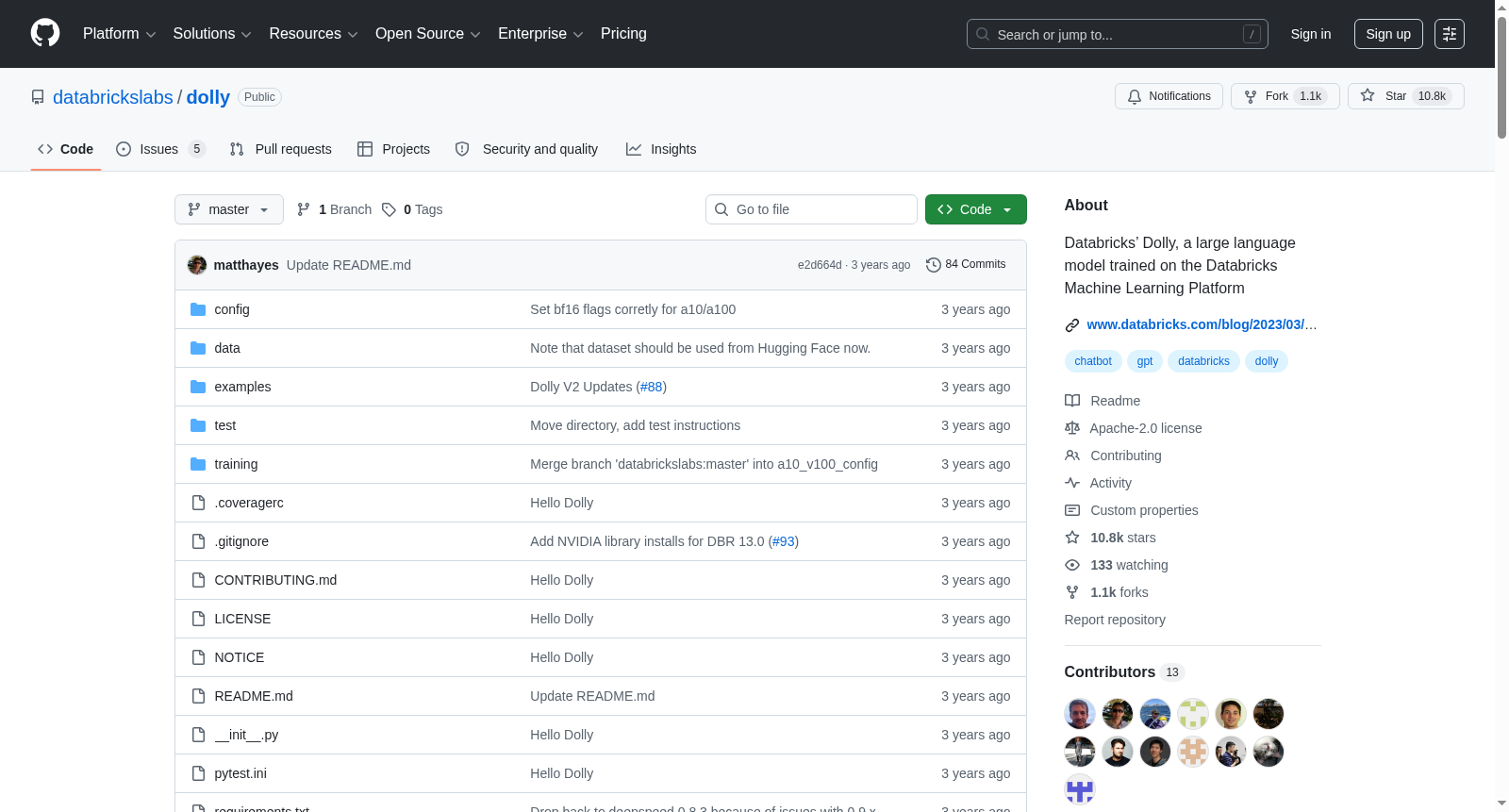Open the CONTRIBUTING.md file
Image resolution: width=1509 pixels, height=812 pixels.
click(275, 580)
